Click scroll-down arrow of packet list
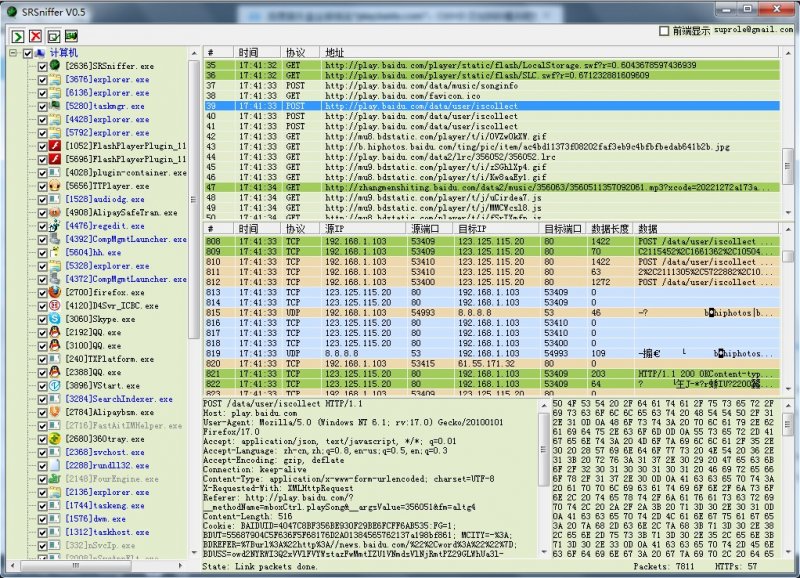The image size is (800, 578). point(788,389)
